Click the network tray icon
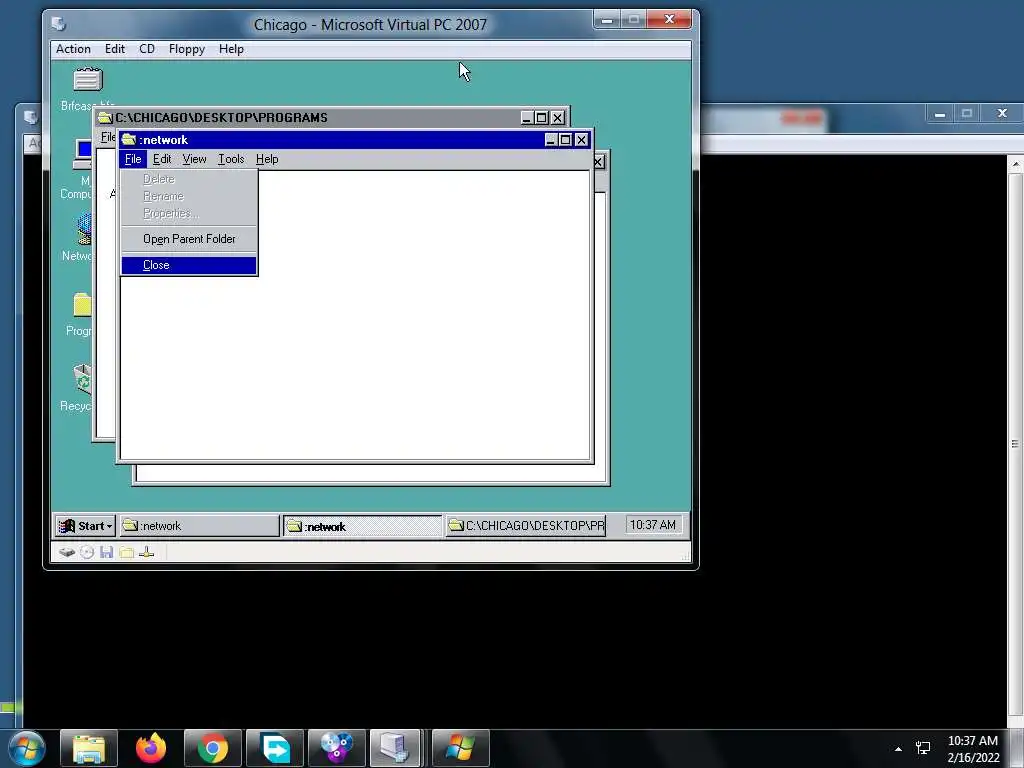 (923, 748)
